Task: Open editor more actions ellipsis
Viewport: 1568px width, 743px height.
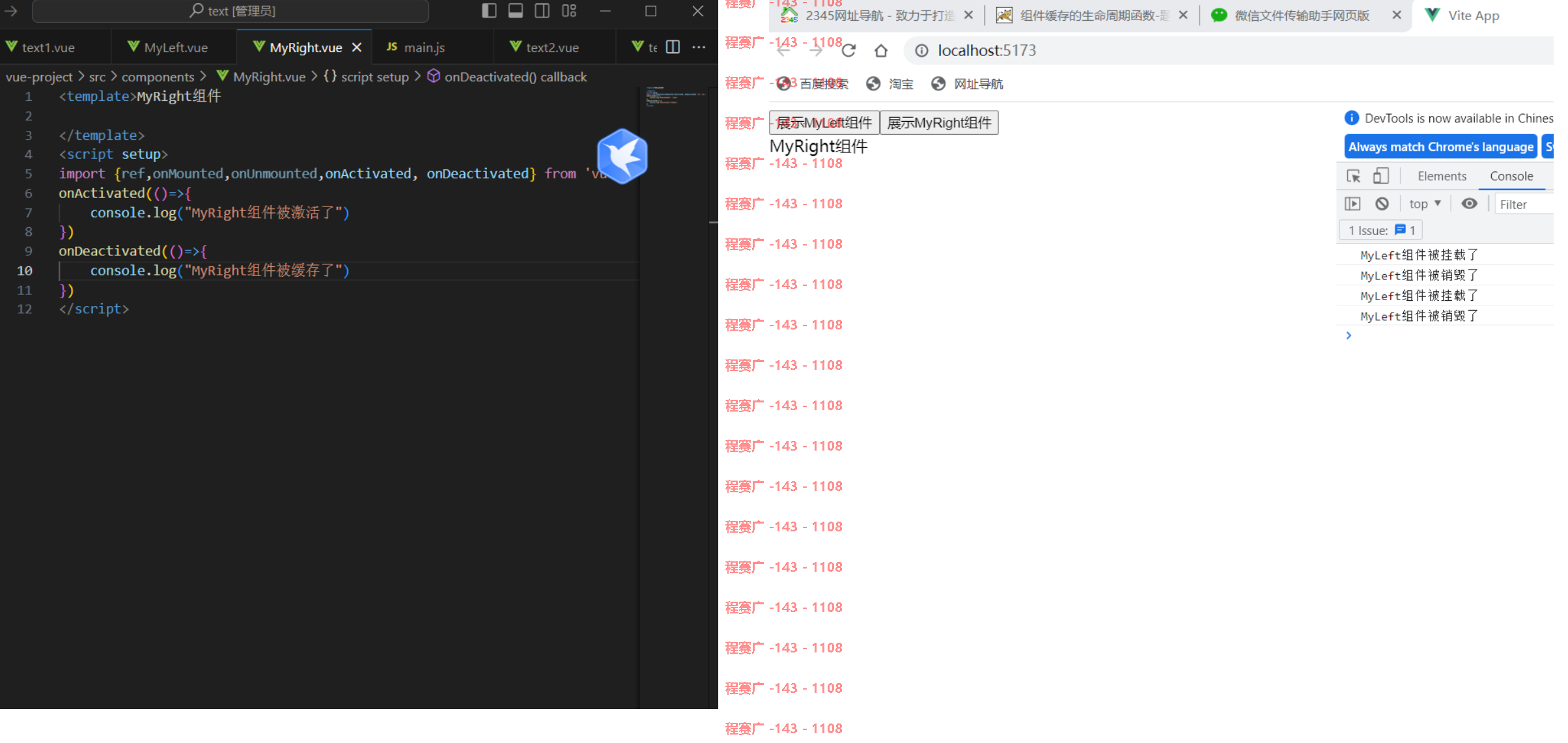Action: click(699, 47)
